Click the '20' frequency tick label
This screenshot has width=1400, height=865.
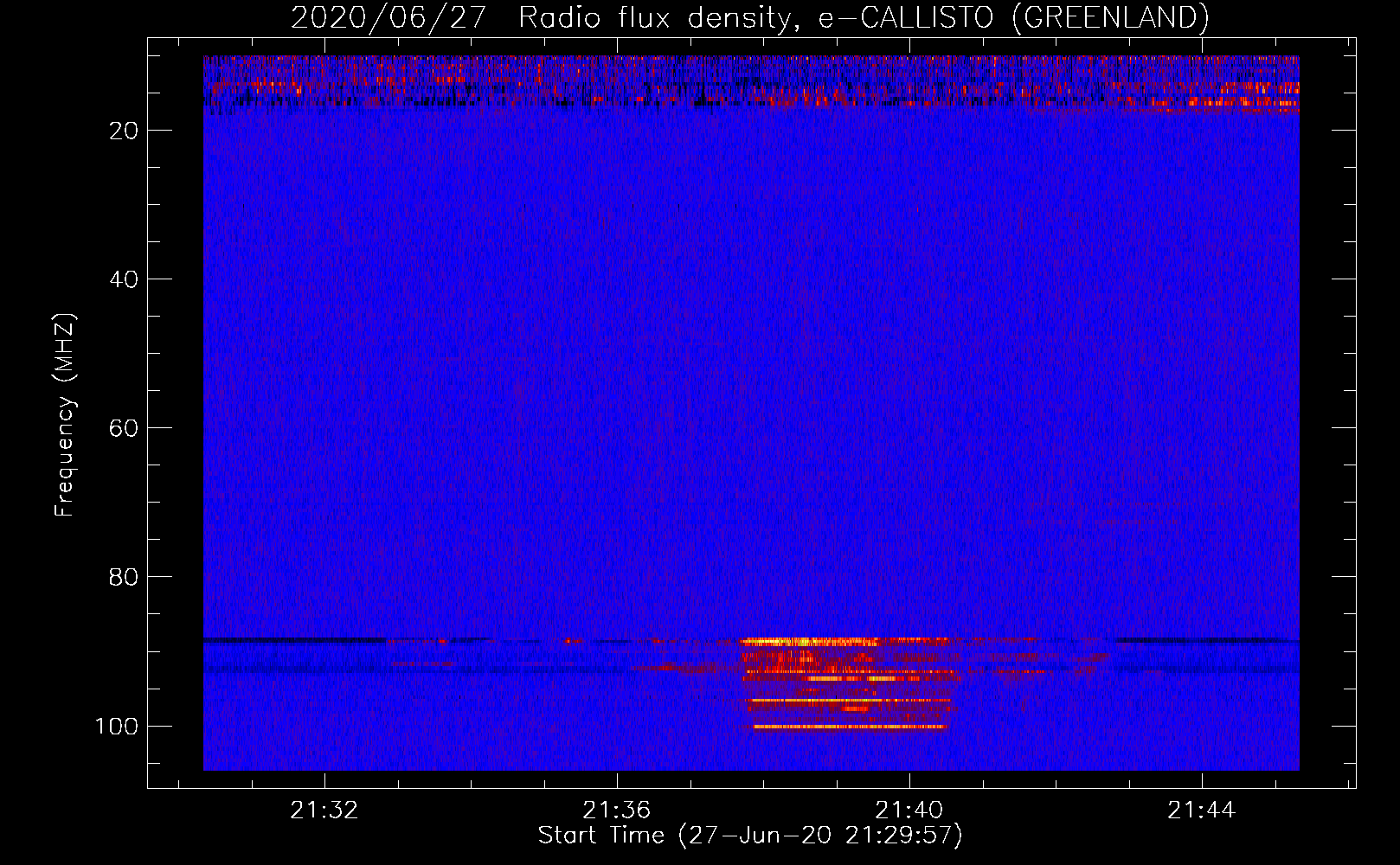point(124,131)
